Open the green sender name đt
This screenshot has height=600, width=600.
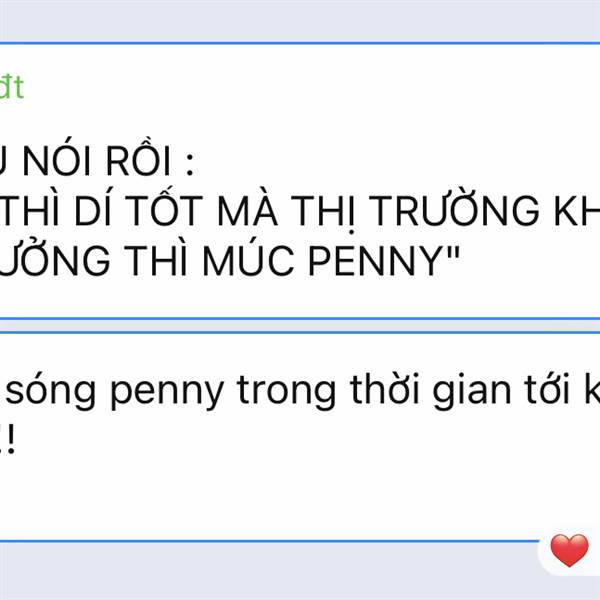[x=11, y=88]
